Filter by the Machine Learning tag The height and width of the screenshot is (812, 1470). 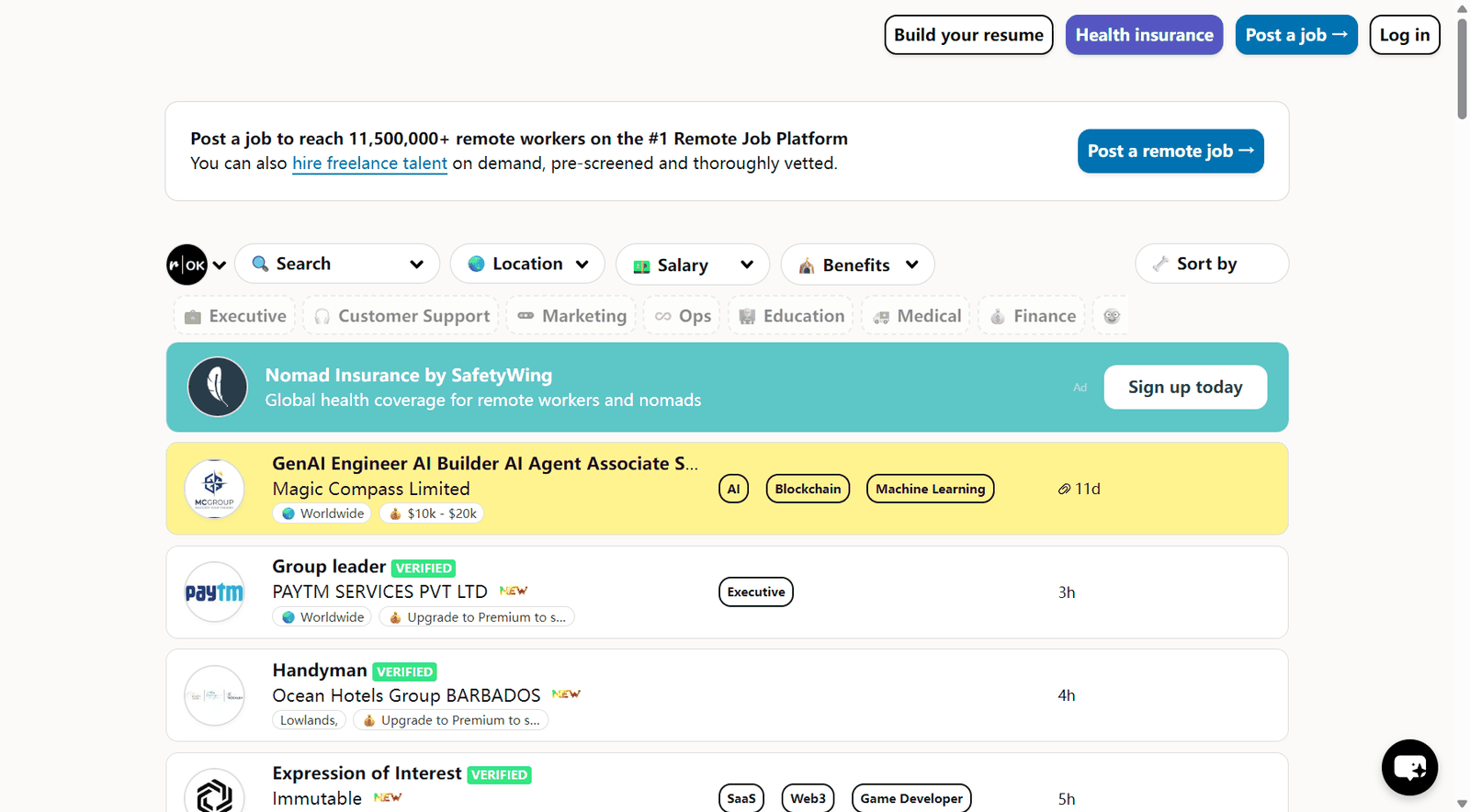[930, 489]
